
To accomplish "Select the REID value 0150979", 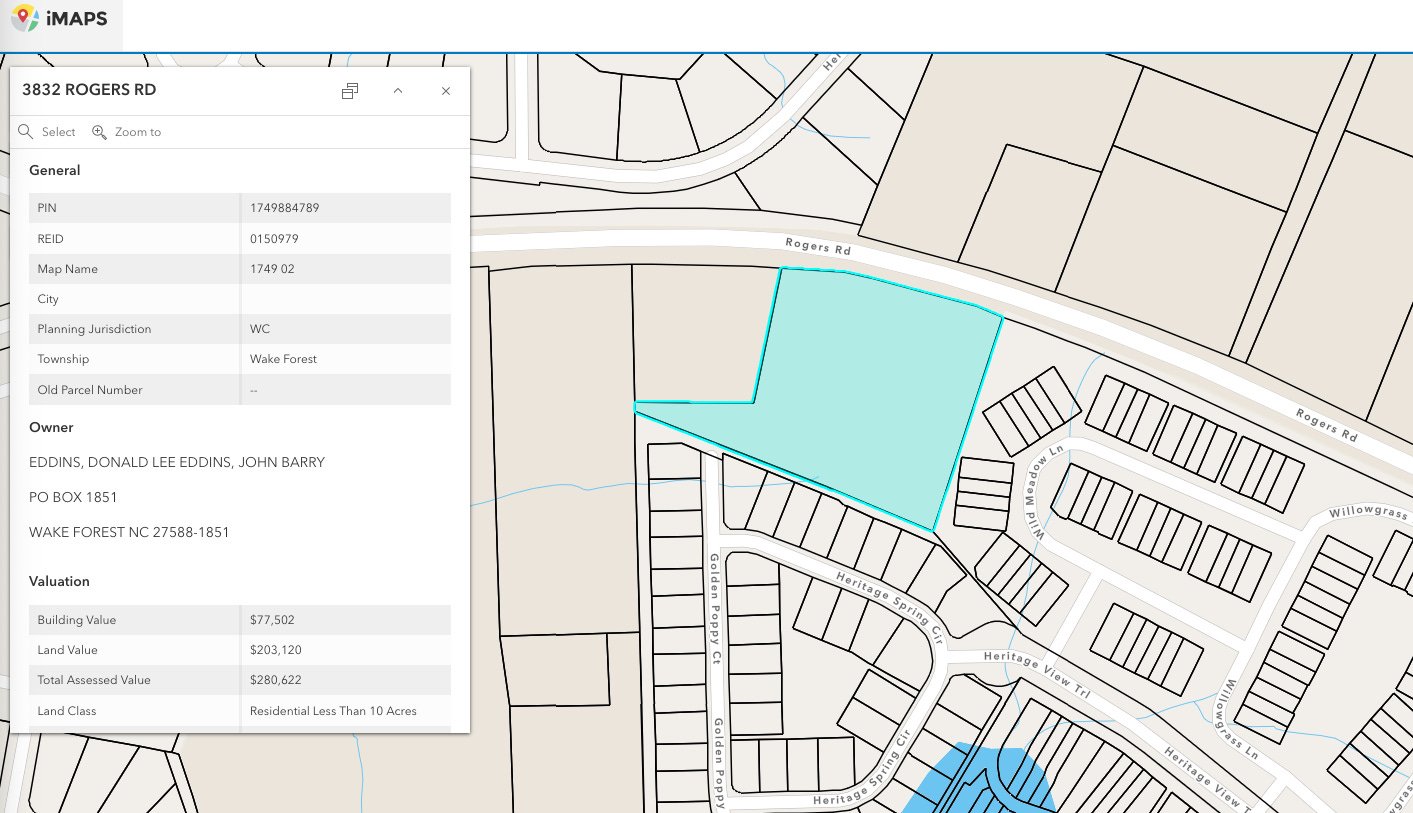I will 274,239.
